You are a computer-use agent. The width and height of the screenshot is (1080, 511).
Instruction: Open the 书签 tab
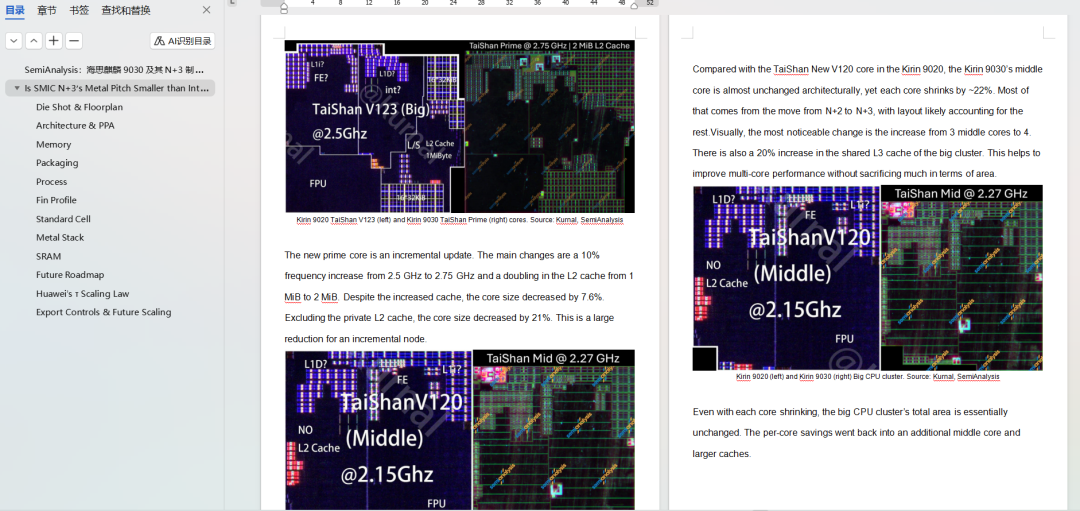79,10
